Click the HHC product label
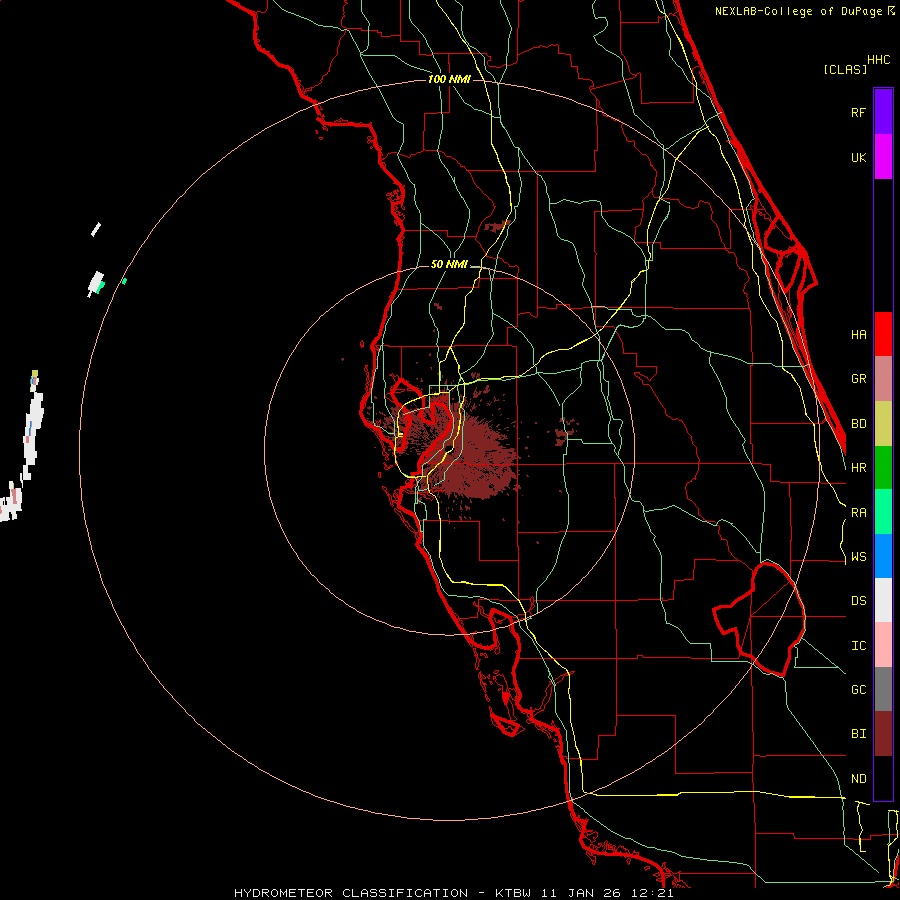Screen dimensions: 900x900 point(879,60)
